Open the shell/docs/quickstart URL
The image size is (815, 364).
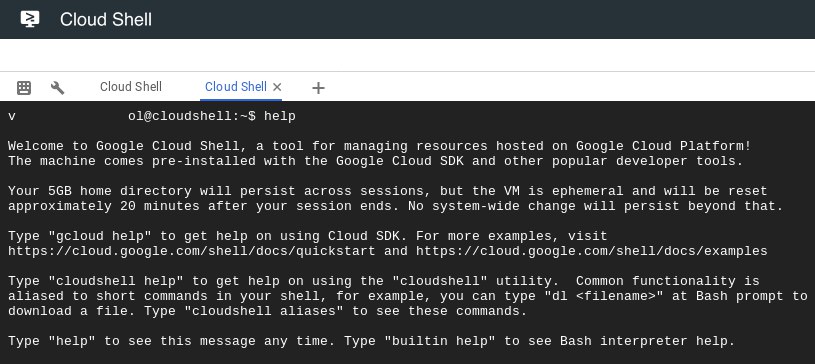pos(191,251)
